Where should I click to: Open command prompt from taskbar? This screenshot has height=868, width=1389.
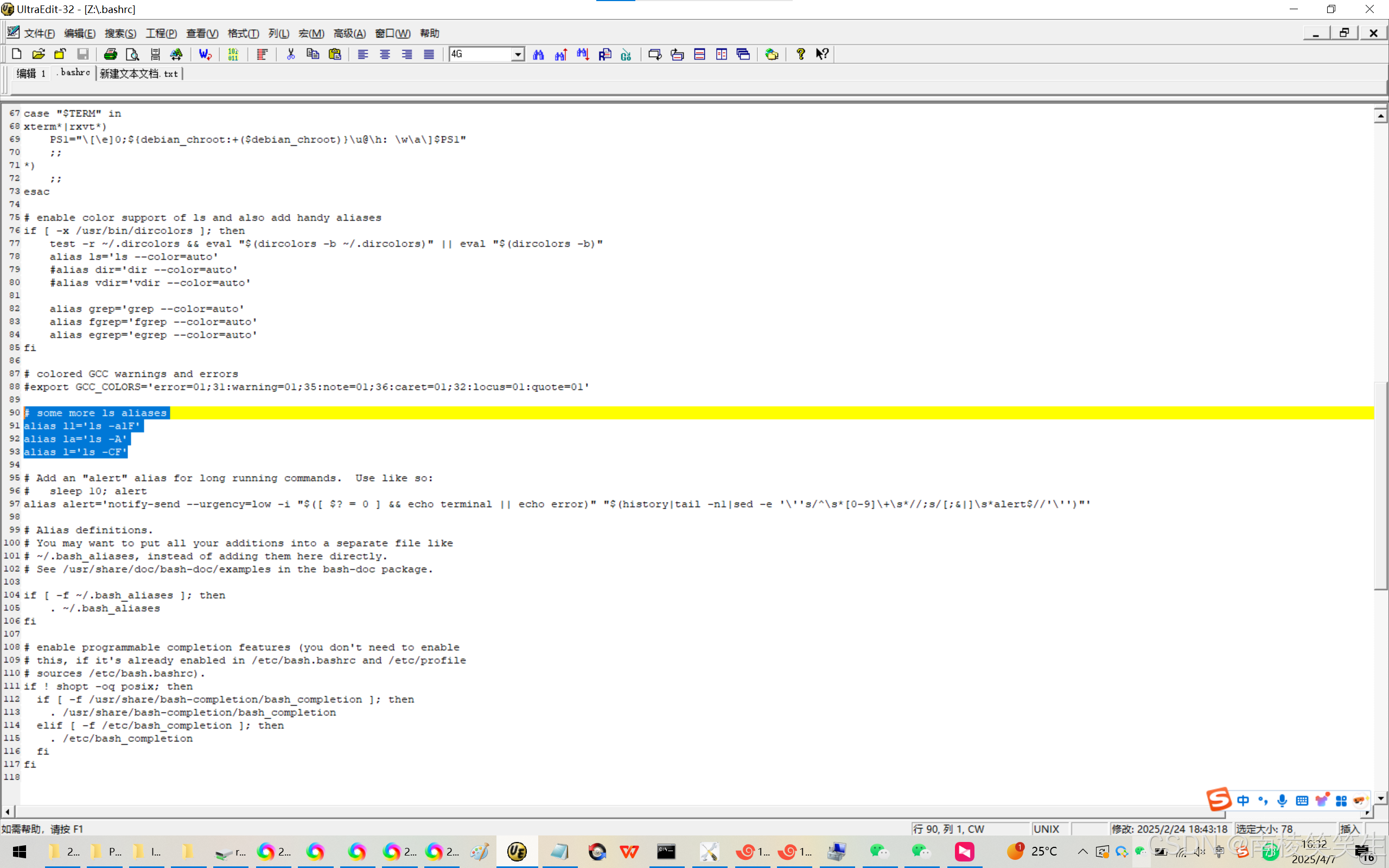coord(666,851)
